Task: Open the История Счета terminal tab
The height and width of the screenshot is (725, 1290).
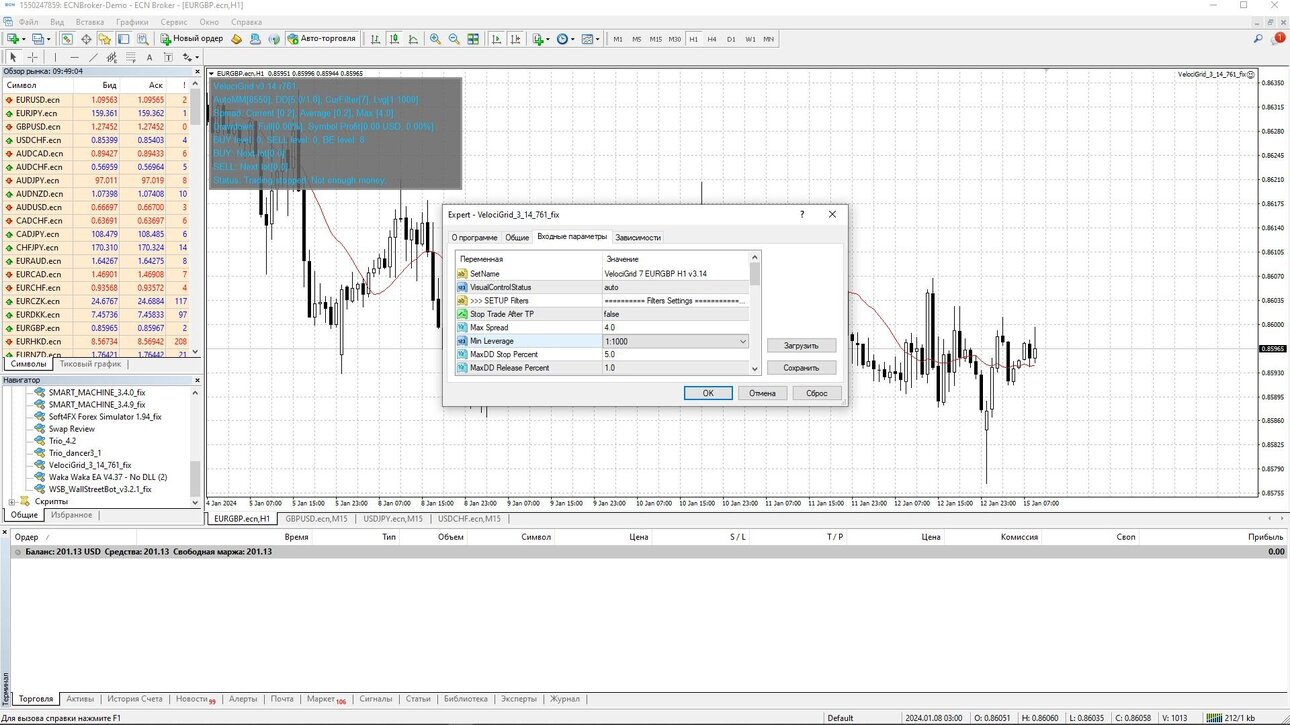Action: [x=135, y=699]
